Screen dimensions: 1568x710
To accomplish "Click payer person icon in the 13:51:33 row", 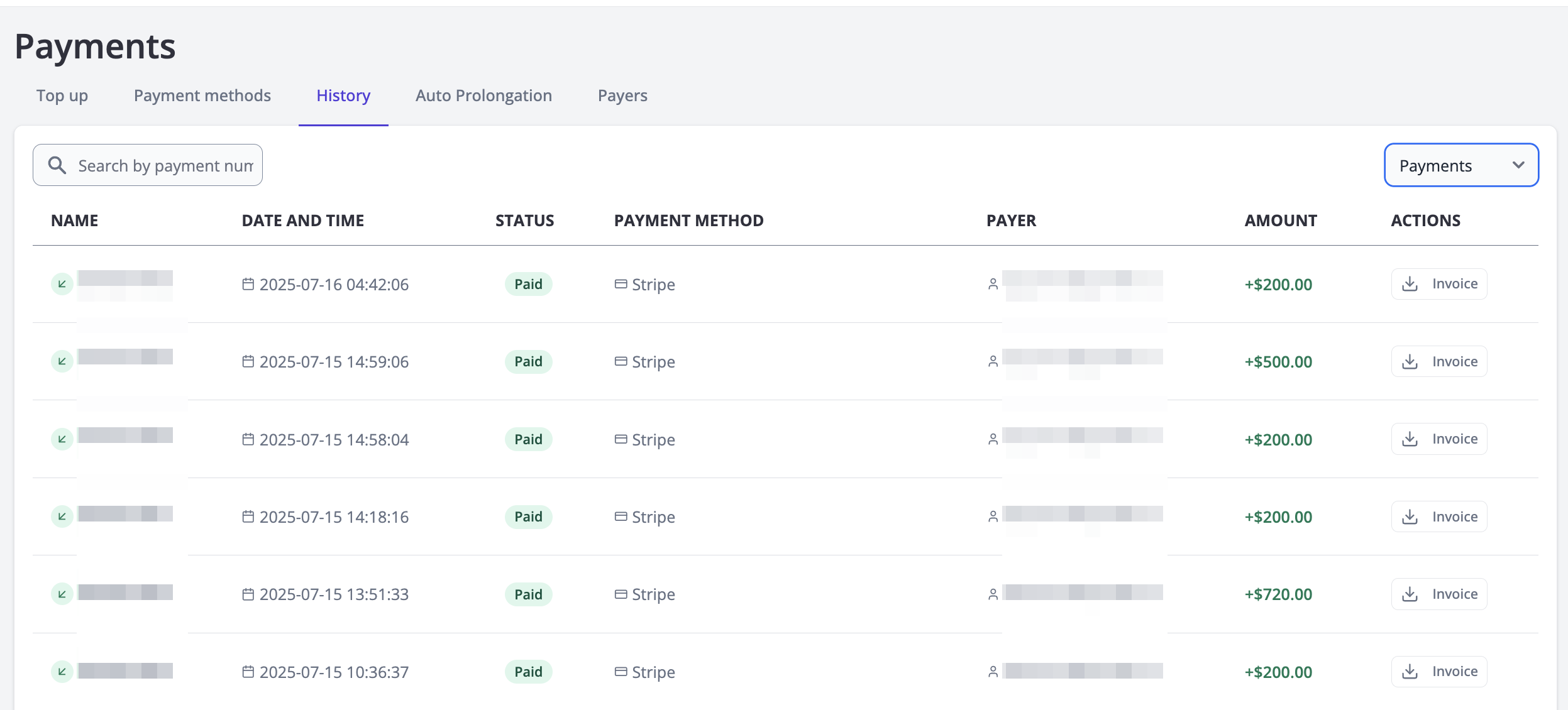I will pos(993,594).
